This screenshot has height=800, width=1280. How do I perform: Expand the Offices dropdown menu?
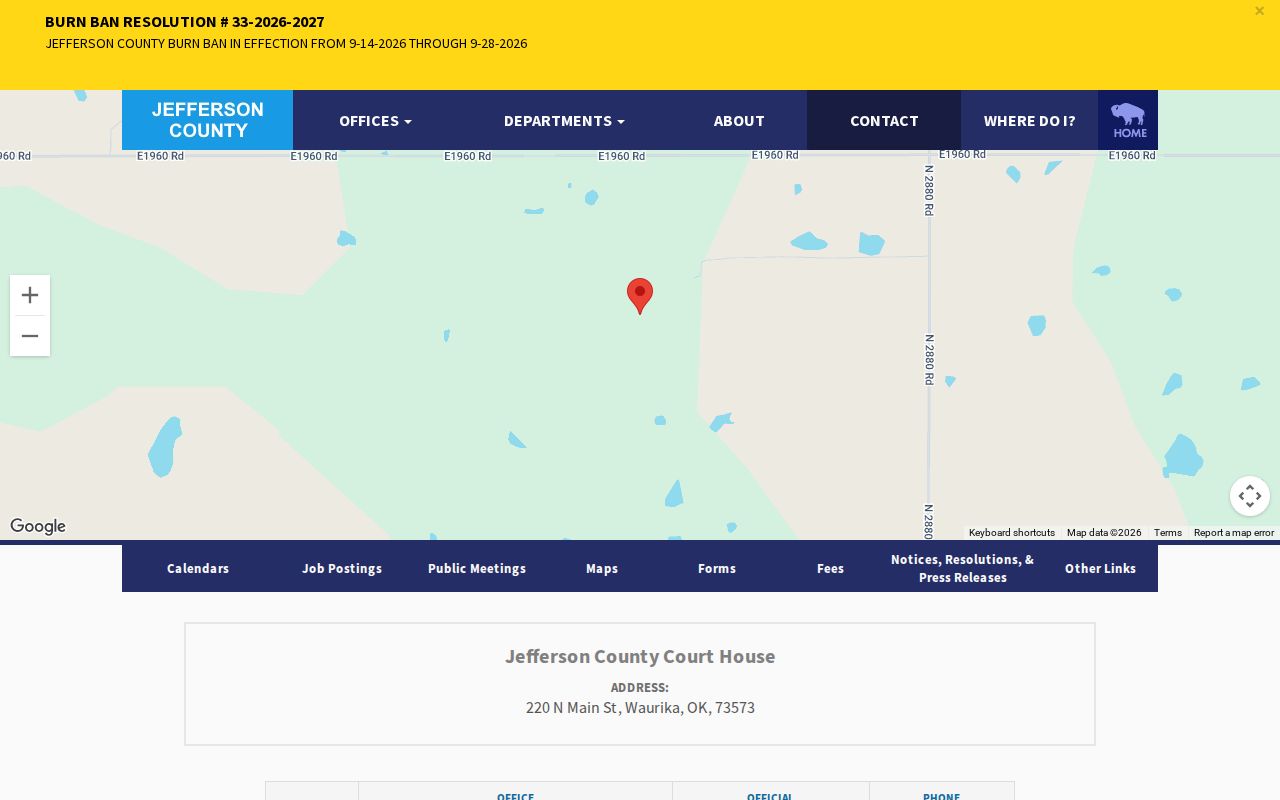coord(375,120)
